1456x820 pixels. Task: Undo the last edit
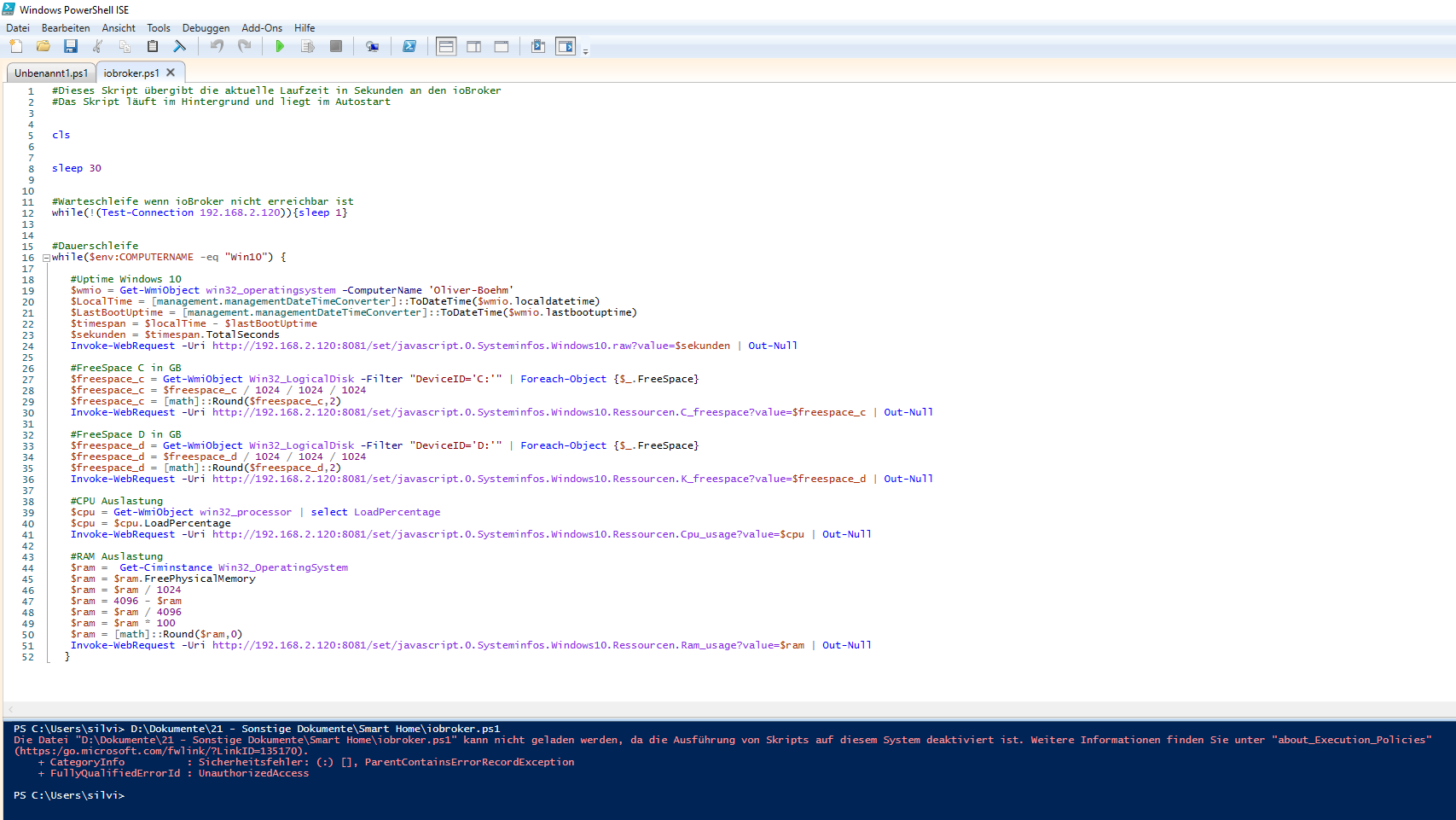pyautogui.click(x=218, y=46)
